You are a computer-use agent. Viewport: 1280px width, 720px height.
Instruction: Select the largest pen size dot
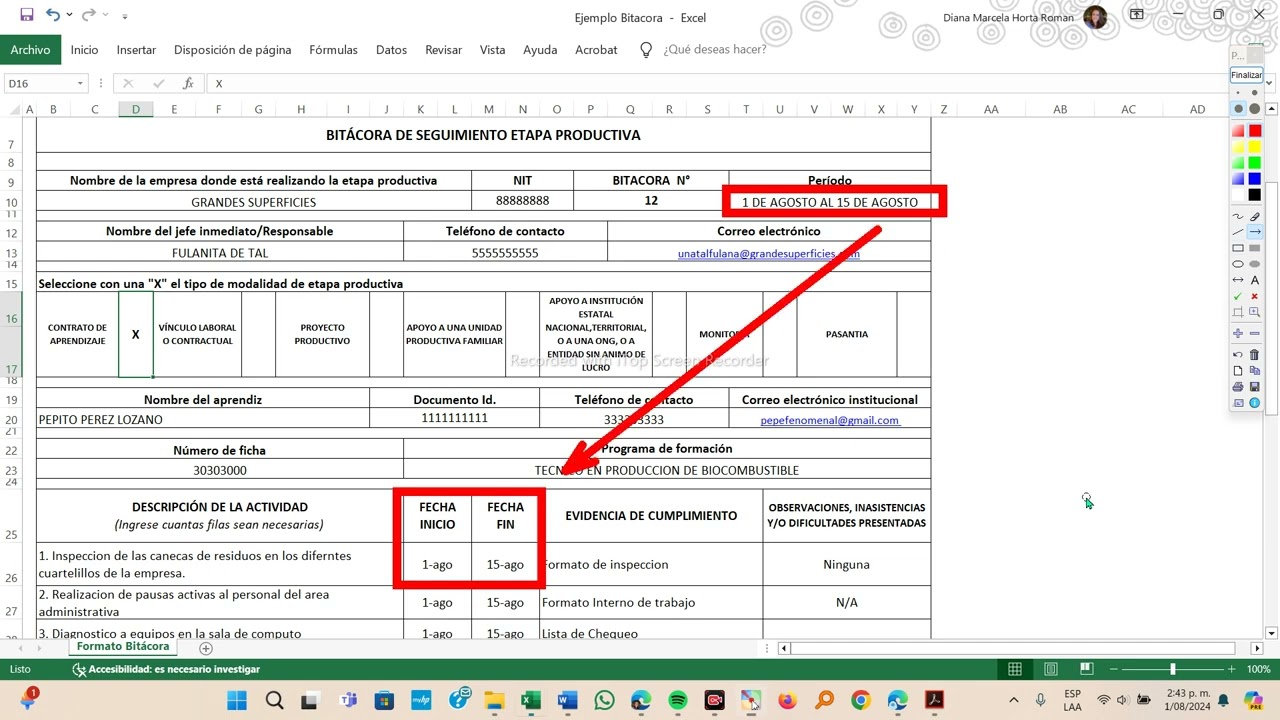coord(1255,108)
